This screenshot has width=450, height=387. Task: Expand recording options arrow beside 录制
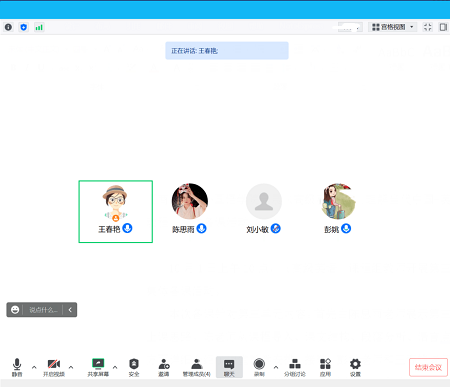pos(276,367)
